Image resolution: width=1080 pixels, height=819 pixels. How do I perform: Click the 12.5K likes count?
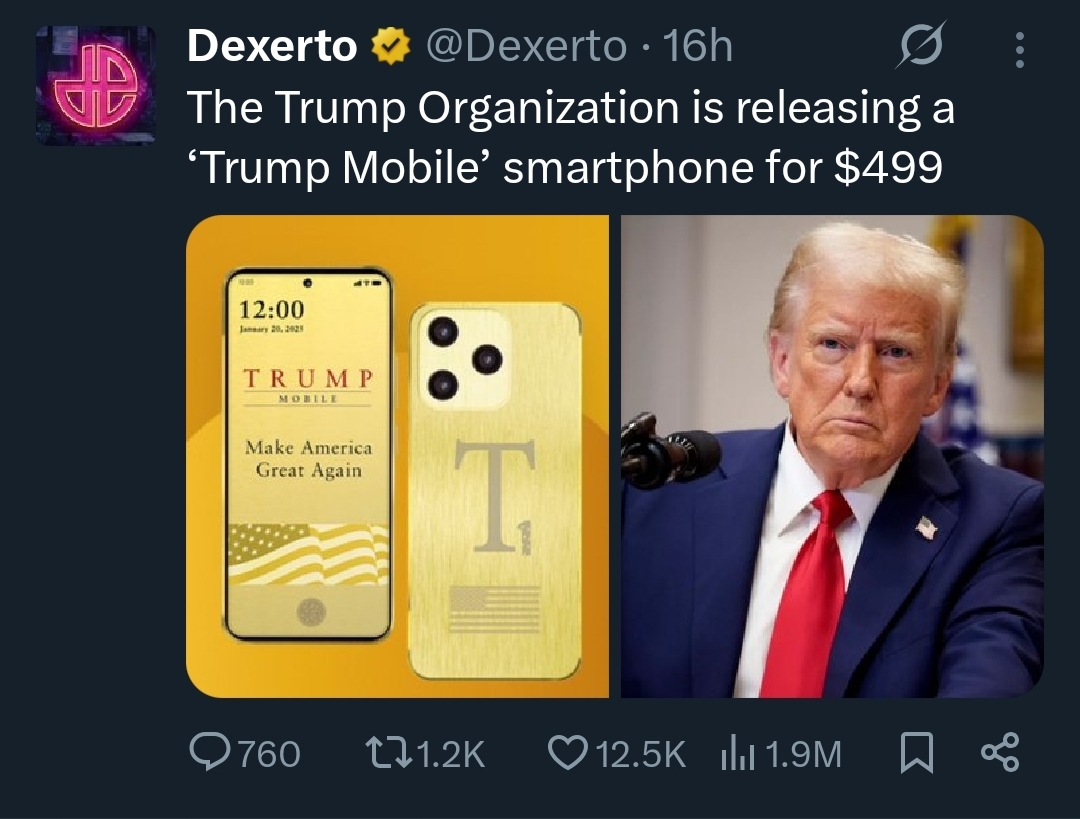point(641,754)
